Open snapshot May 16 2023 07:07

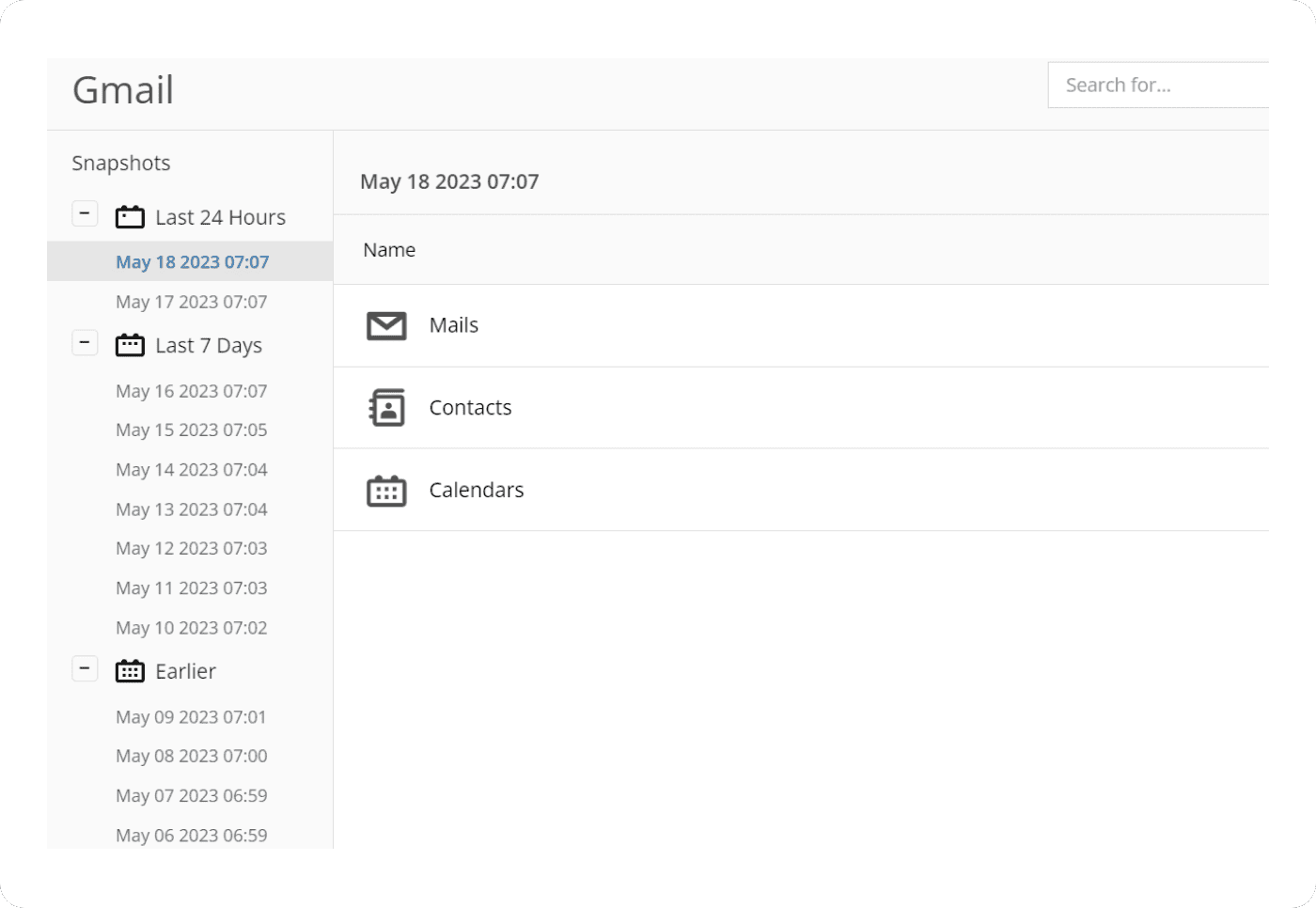[x=192, y=391]
